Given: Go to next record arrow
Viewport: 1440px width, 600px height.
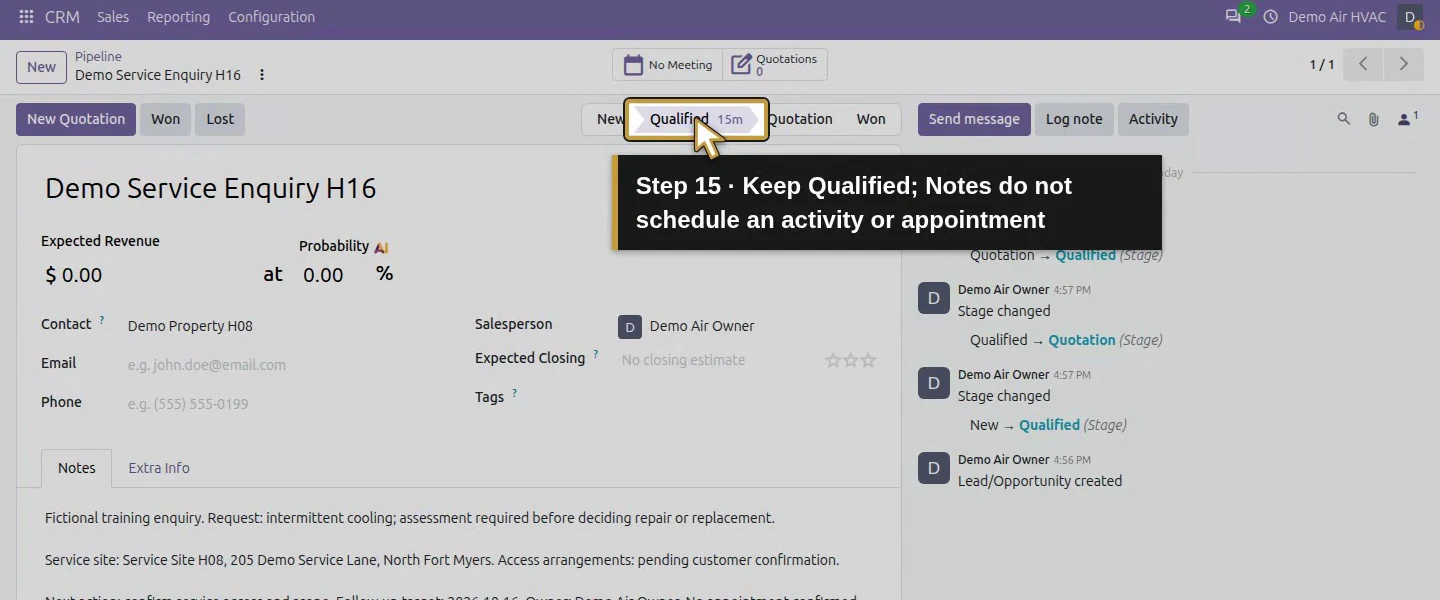Looking at the screenshot, I should pos(1403,64).
